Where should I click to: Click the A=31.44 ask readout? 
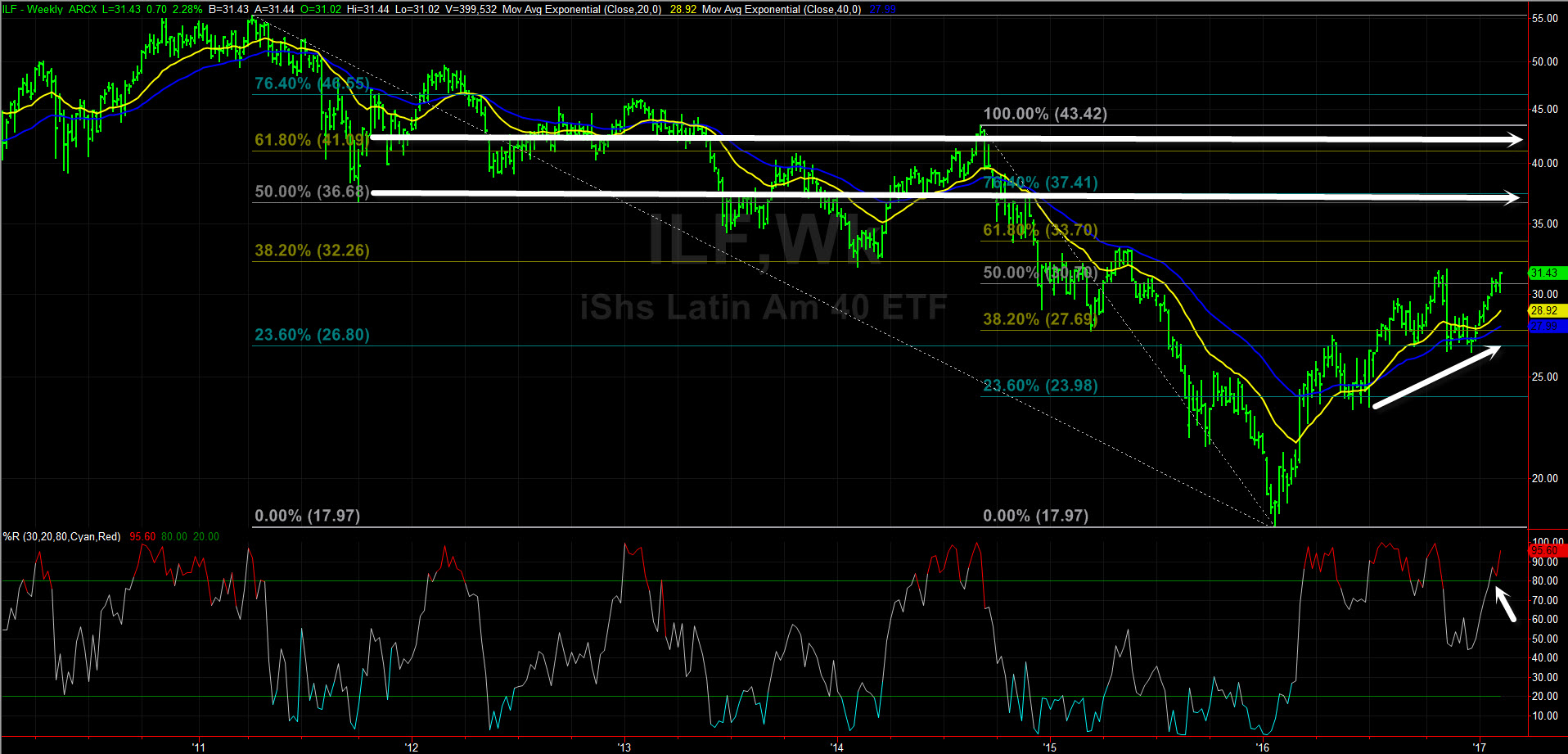coord(274,9)
